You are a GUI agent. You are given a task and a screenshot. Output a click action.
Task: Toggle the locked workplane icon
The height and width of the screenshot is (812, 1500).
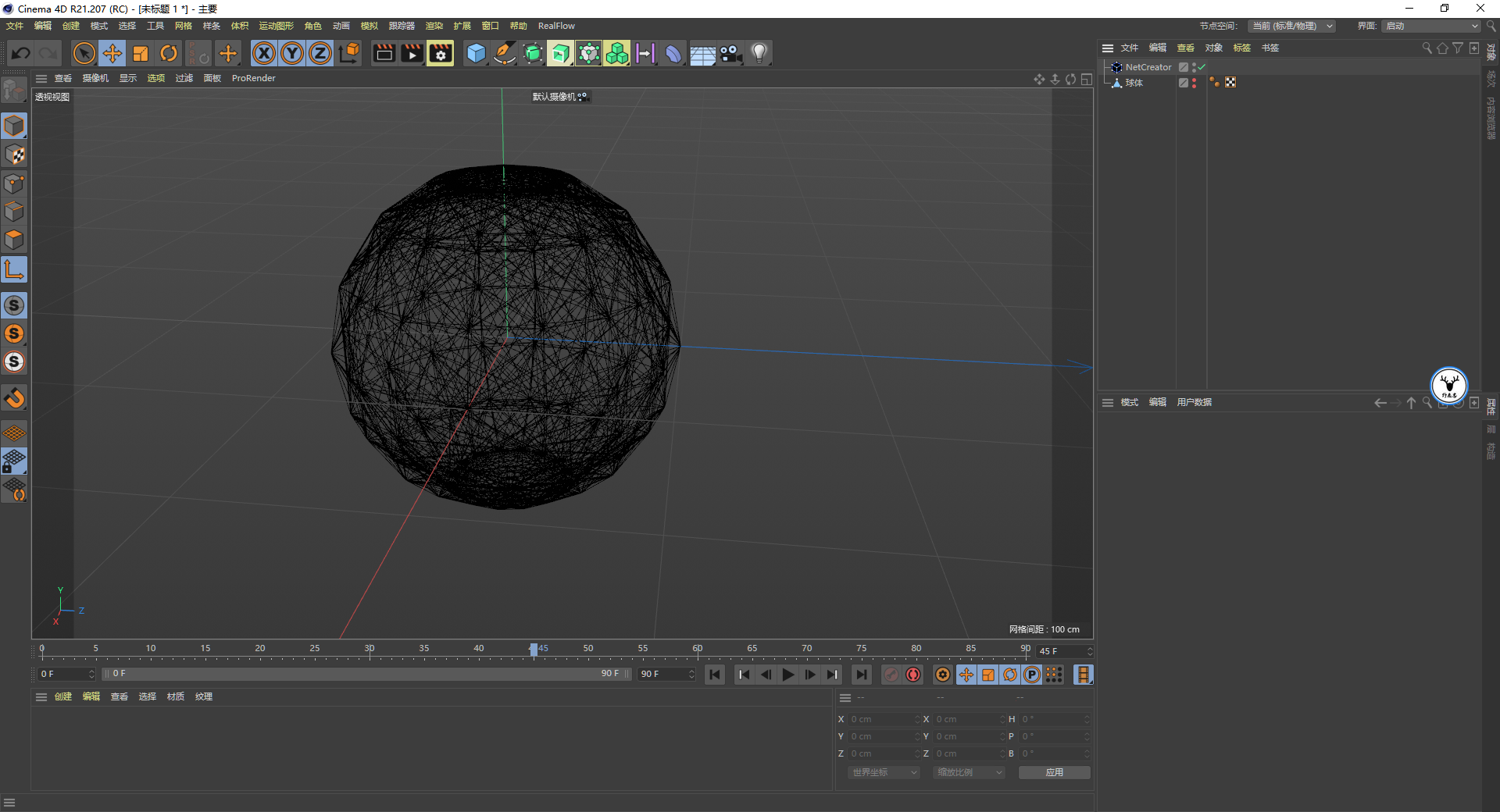click(x=14, y=461)
